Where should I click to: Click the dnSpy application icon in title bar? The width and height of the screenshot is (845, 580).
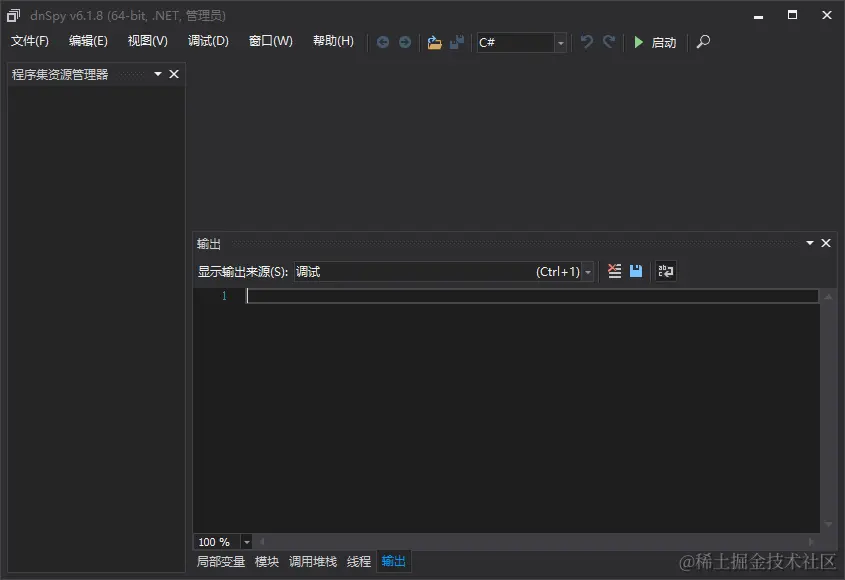[13, 16]
